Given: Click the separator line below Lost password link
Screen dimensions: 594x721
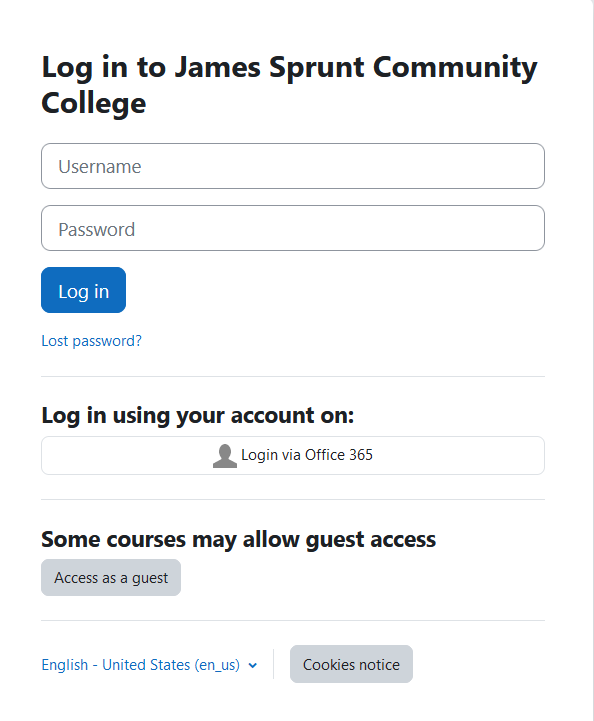Looking at the screenshot, I should pos(293,377).
